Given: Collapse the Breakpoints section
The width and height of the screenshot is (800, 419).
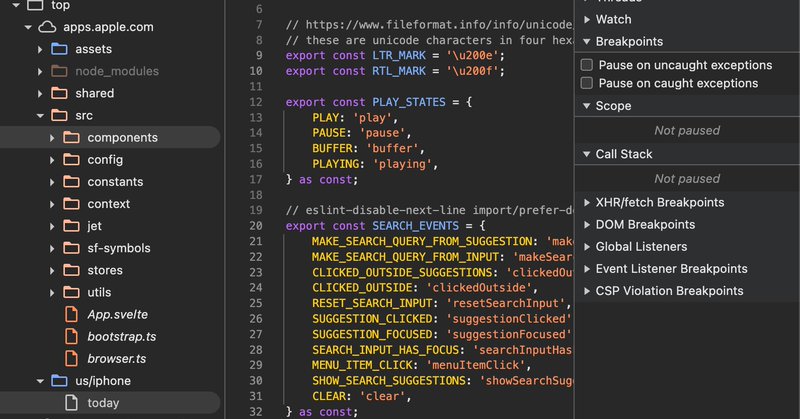Looking at the screenshot, I should 587,41.
